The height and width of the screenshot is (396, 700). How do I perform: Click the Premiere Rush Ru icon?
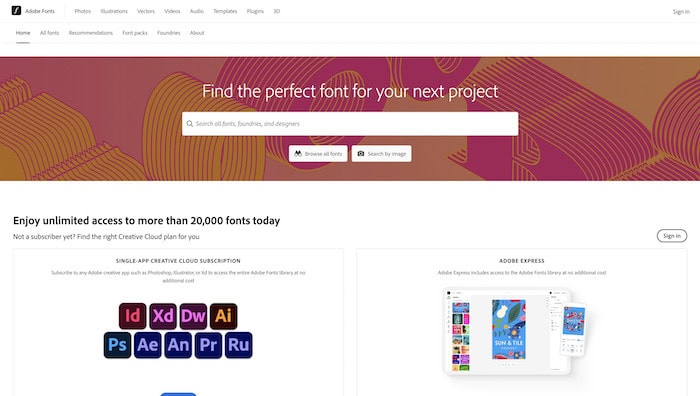click(x=239, y=345)
